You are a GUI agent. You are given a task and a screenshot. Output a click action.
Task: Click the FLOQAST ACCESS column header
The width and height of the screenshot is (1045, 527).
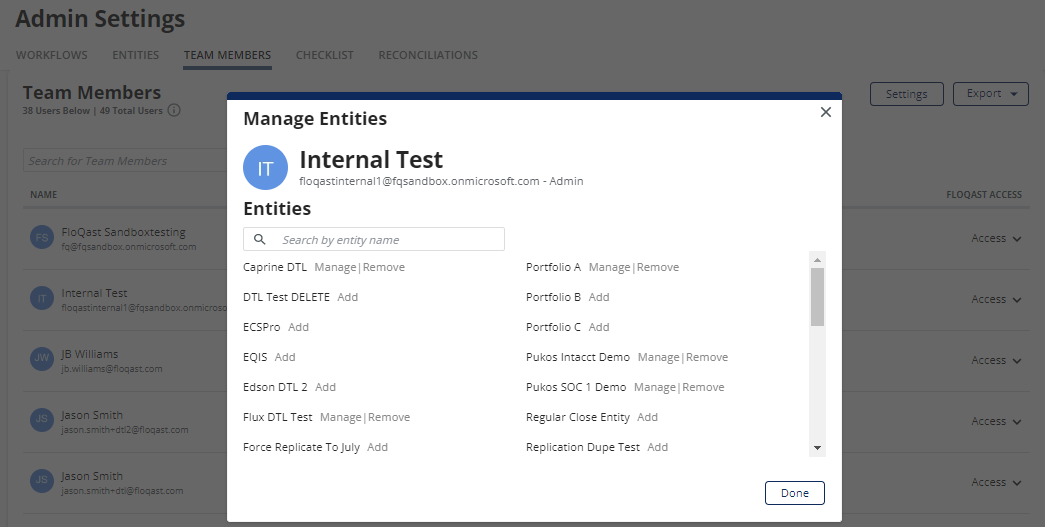(x=984, y=195)
